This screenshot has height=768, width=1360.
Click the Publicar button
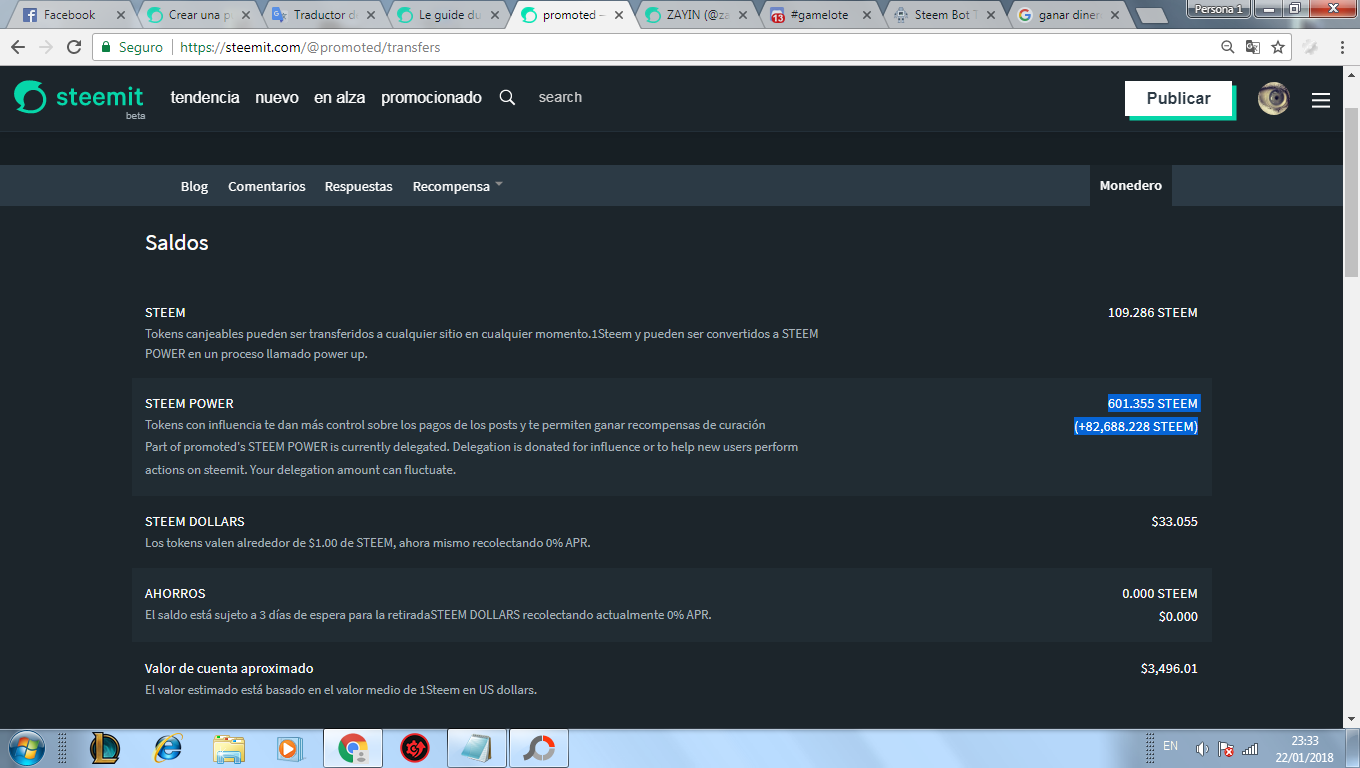[x=1179, y=99]
